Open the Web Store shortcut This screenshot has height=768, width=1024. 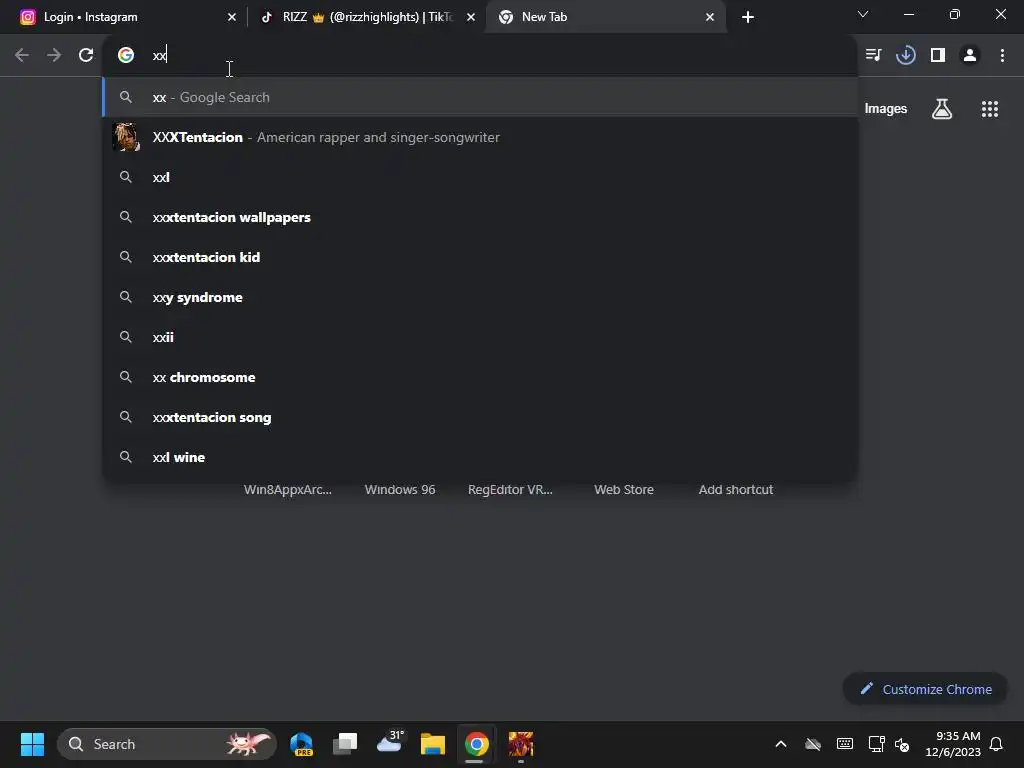point(624,490)
